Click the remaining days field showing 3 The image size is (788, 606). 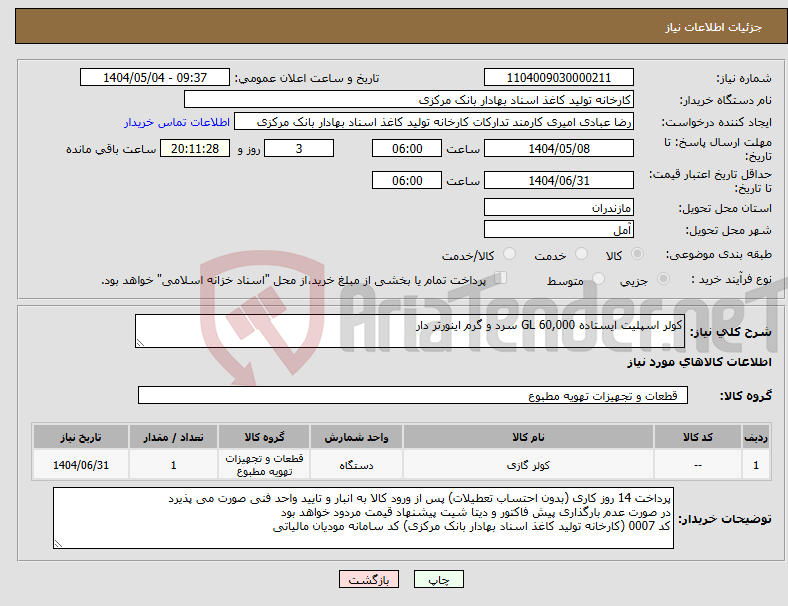tap(299, 149)
